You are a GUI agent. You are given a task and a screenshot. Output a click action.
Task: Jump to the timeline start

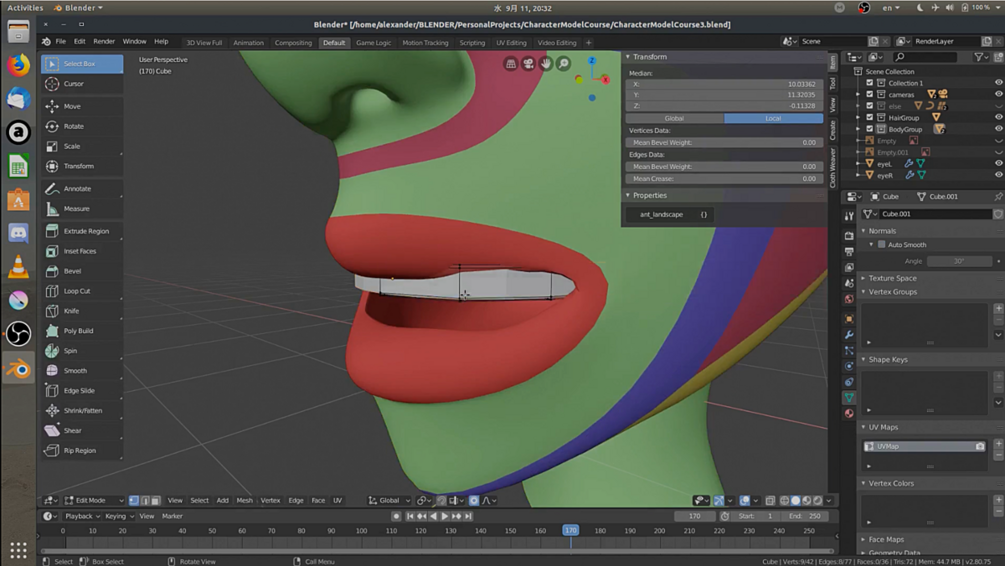tap(410, 516)
